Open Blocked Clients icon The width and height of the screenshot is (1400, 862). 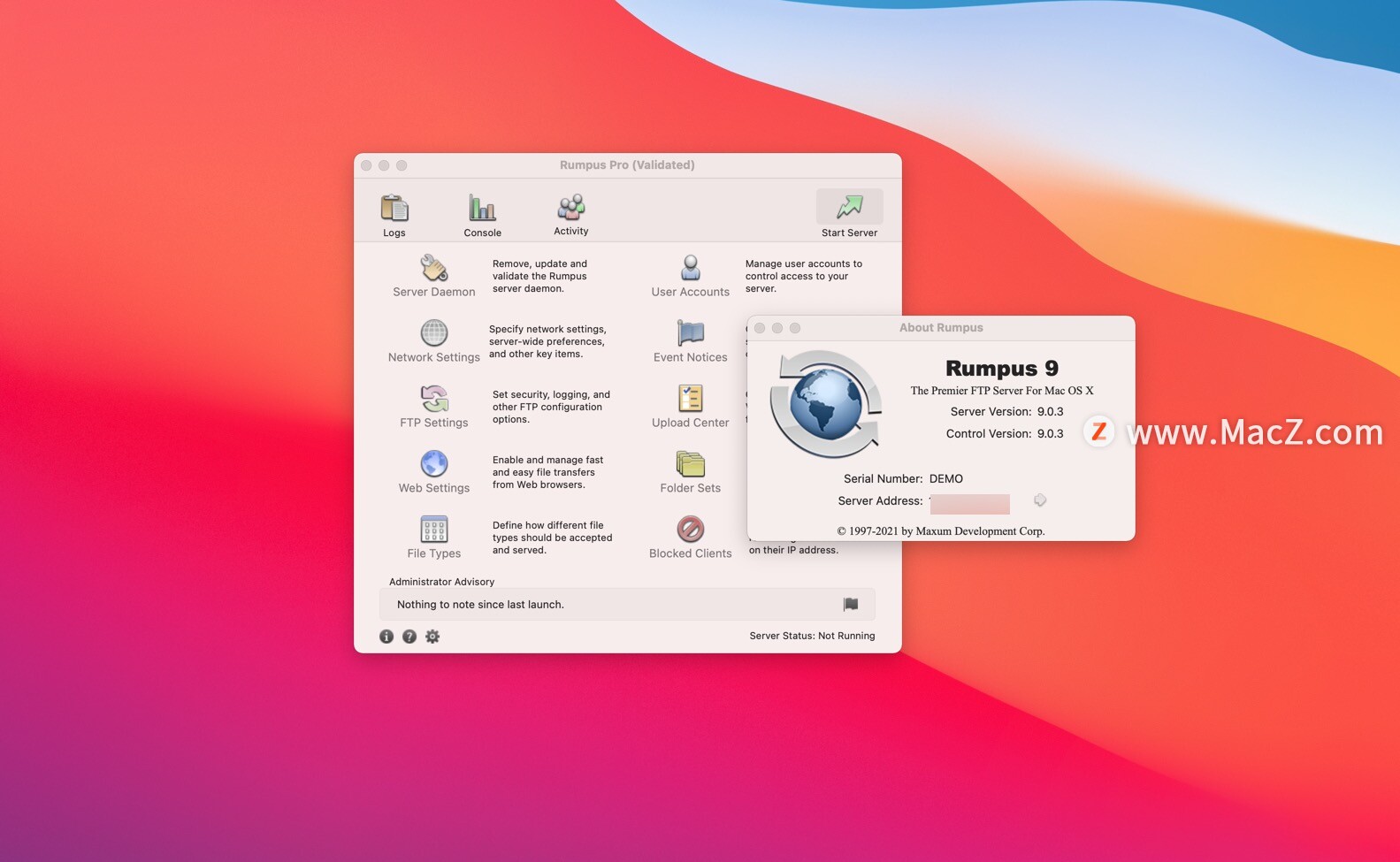tap(691, 530)
